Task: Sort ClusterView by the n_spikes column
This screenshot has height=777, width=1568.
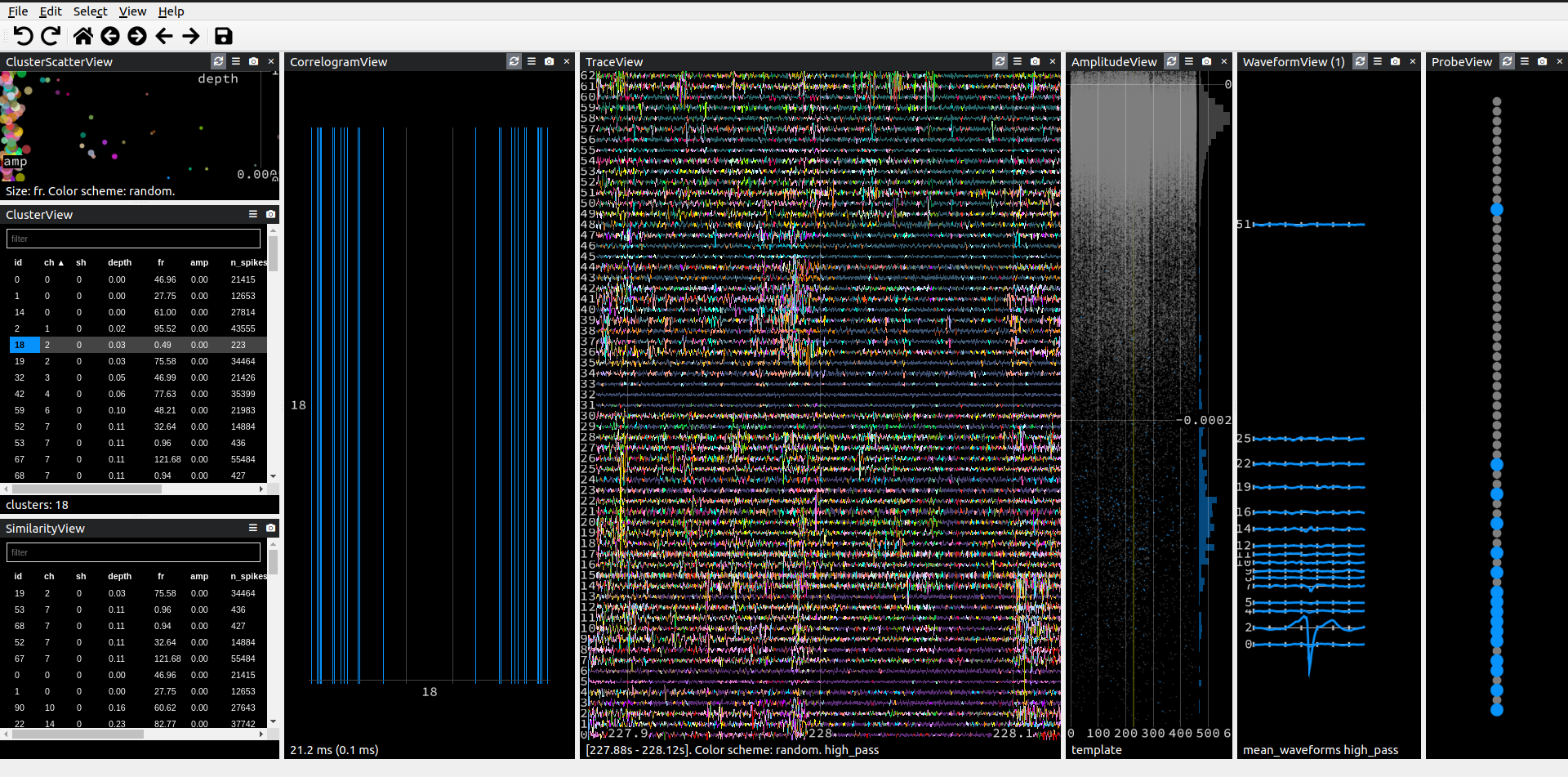Action: [248, 262]
